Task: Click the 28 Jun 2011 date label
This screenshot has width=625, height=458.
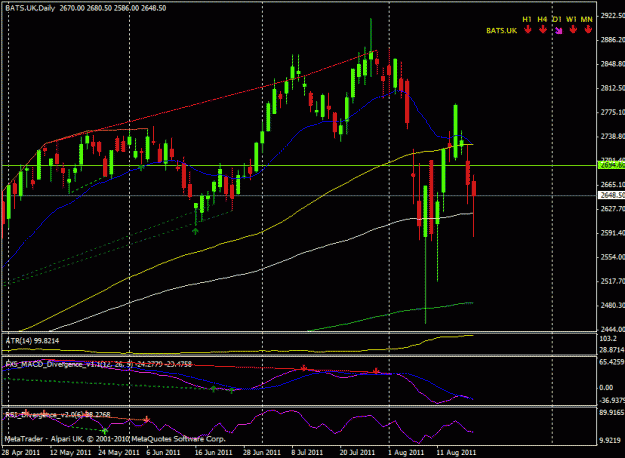Action: pos(262,452)
